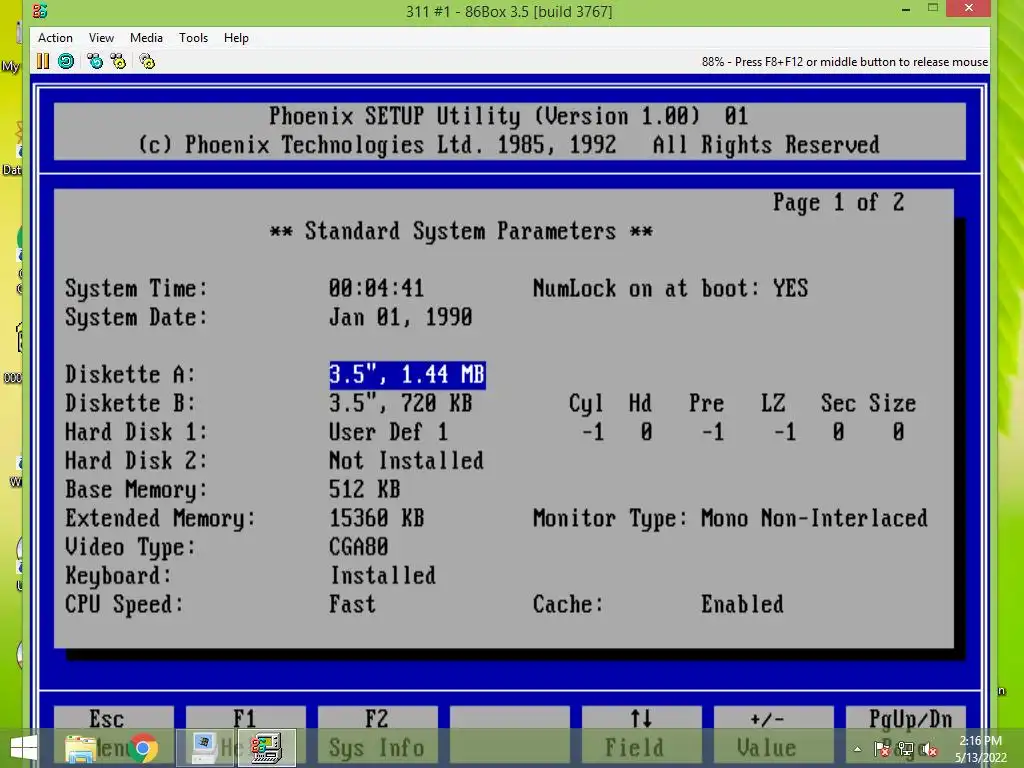Open the View menu
1024x768 pixels.
pyautogui.click(x=101, y=38)
